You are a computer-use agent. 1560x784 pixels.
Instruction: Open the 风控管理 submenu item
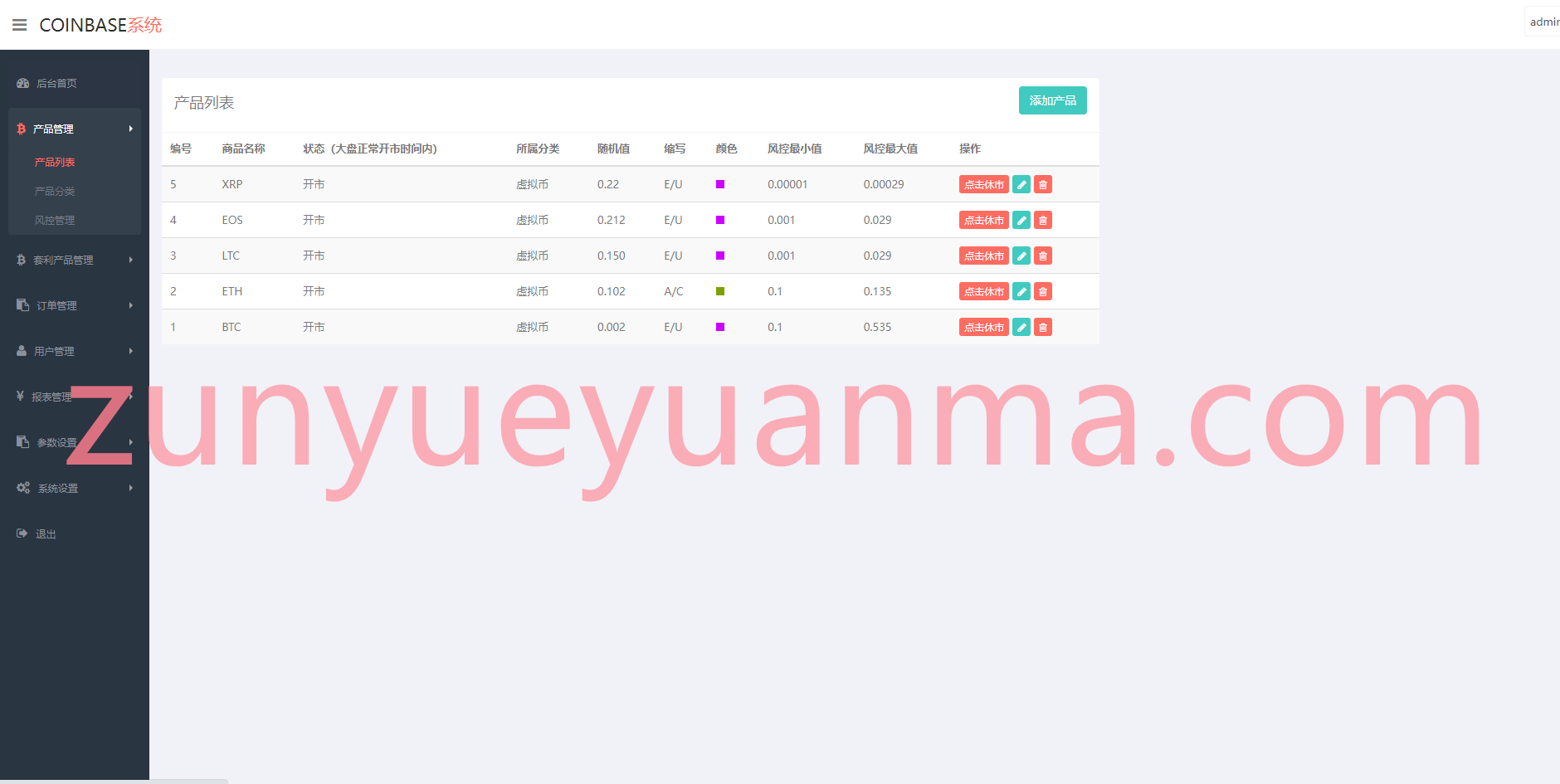coord(55,220)
